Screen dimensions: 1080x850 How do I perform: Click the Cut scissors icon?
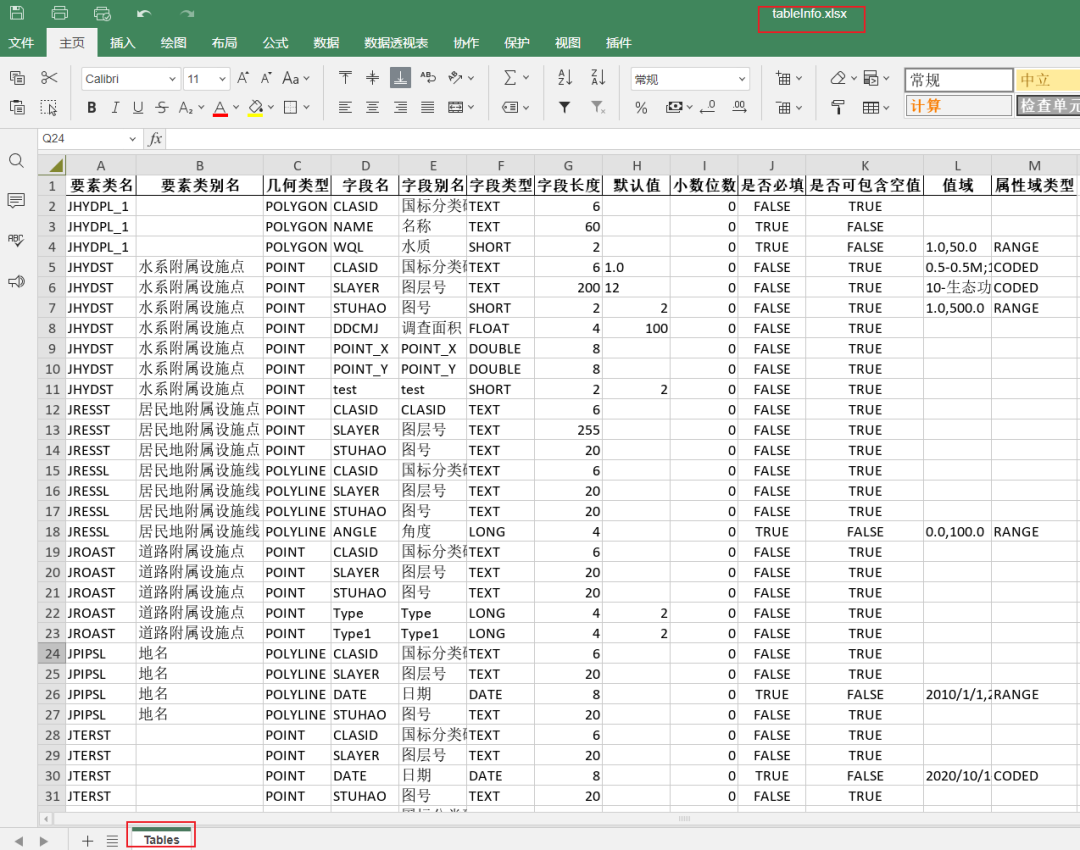point(48,78)
